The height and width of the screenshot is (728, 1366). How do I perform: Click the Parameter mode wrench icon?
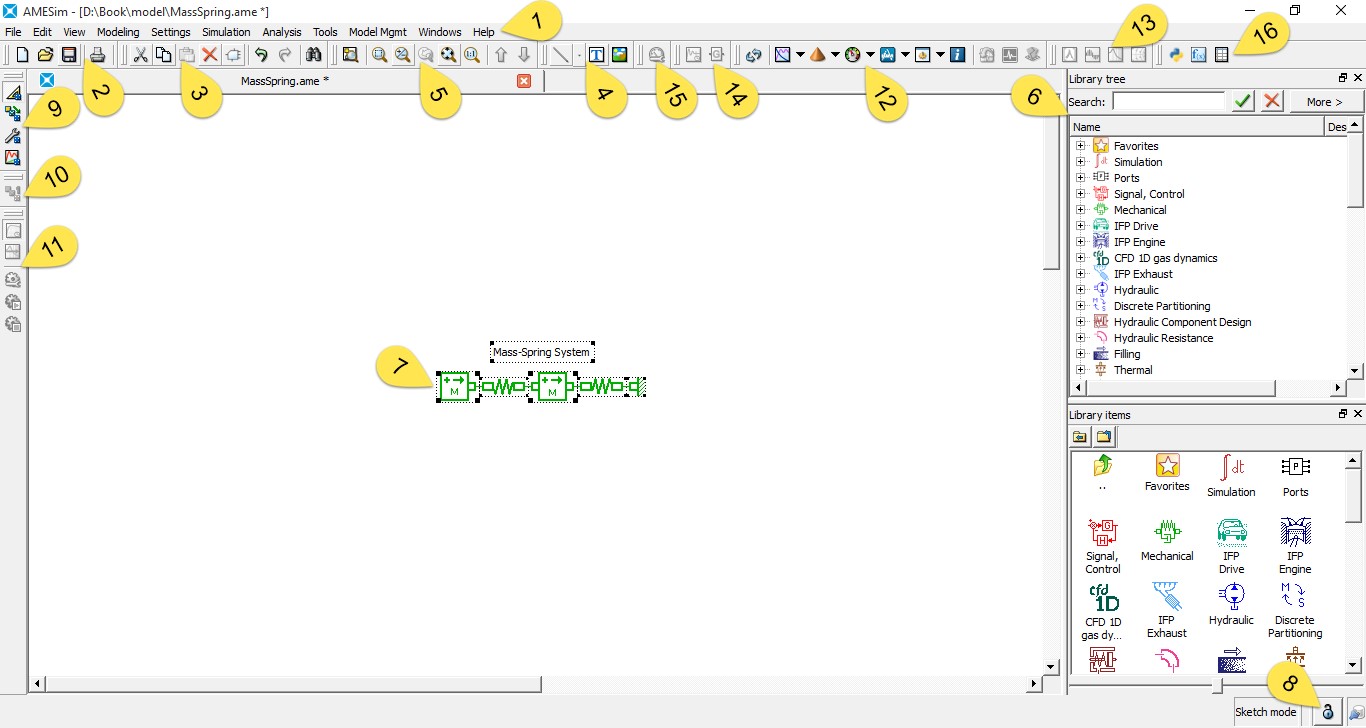[13, 136]
